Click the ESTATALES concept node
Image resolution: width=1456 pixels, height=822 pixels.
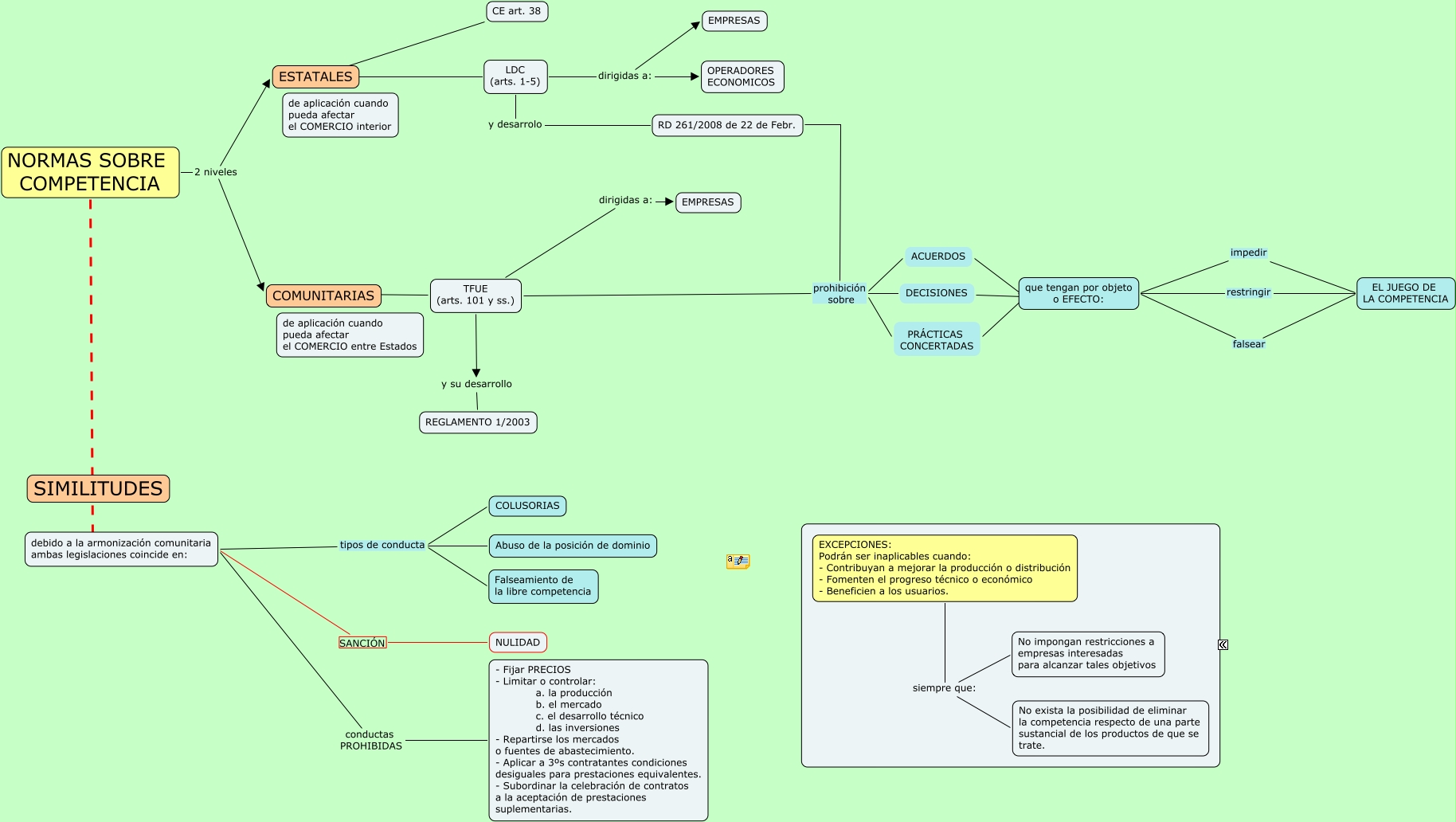pyautogui.click(x=315, y=77)
